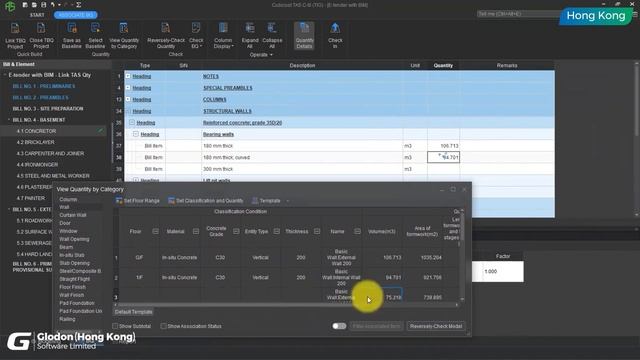Click the first quick access document icon

click(x=25, y=5)
